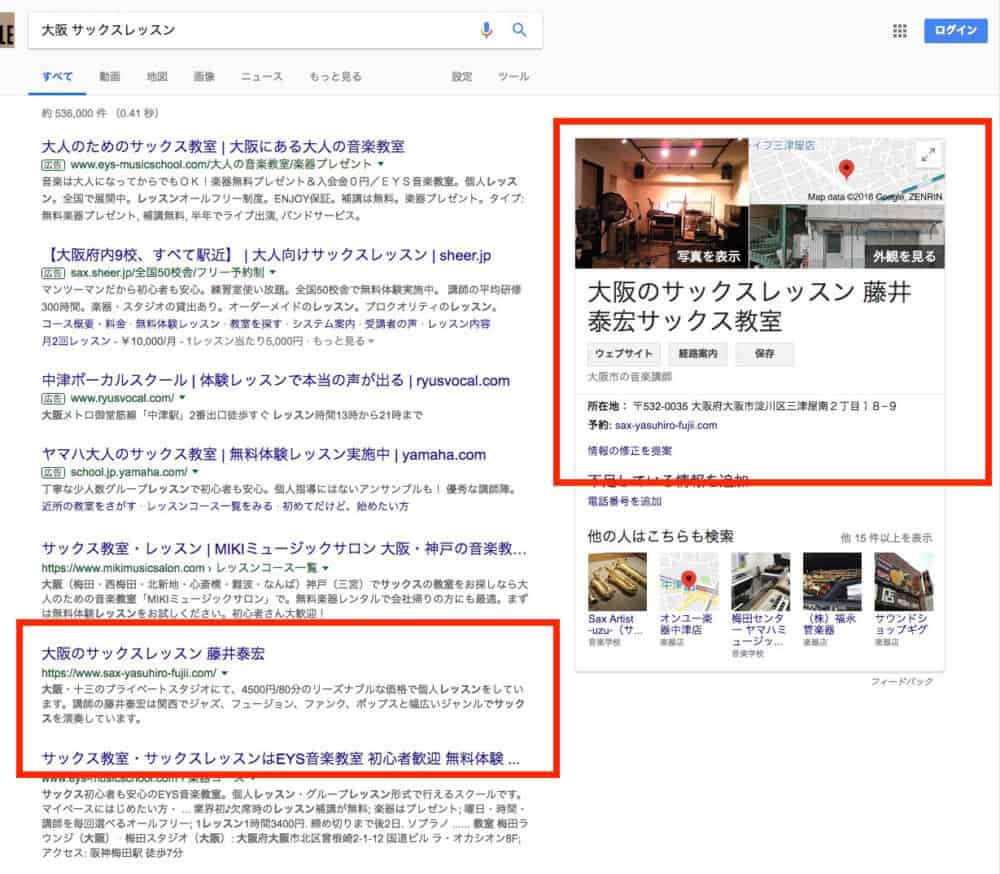Click the 経路案内 directions button

coord(697,354)
